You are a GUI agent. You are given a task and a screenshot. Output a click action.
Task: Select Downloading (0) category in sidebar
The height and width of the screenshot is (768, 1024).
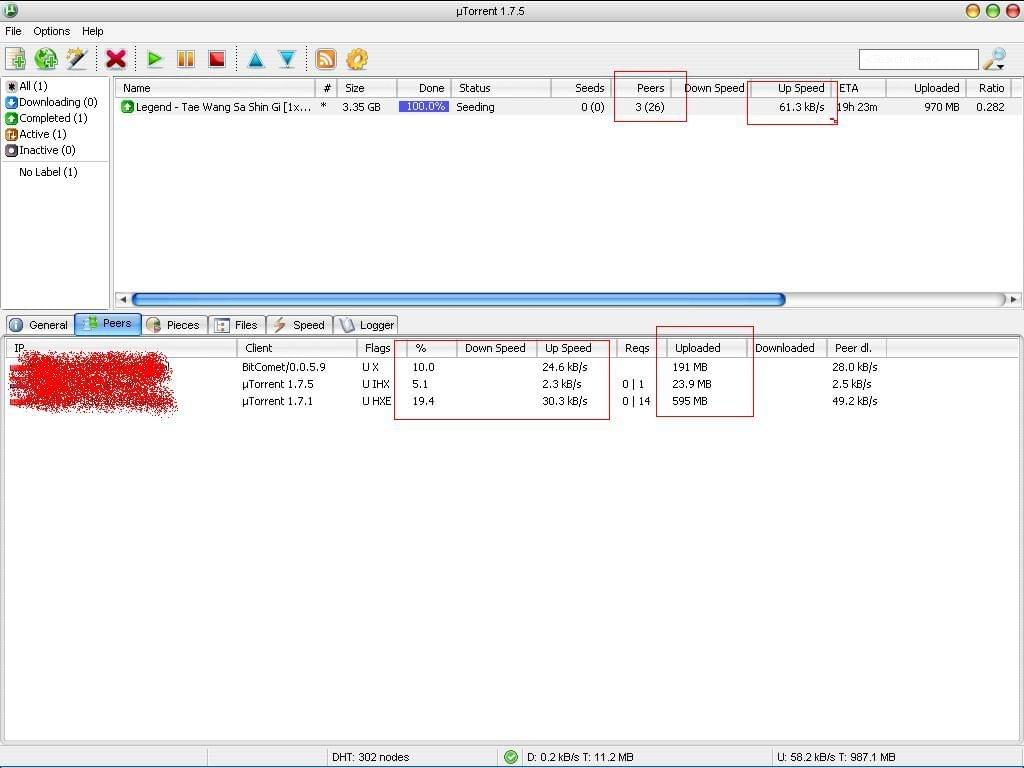coord(57,102)
